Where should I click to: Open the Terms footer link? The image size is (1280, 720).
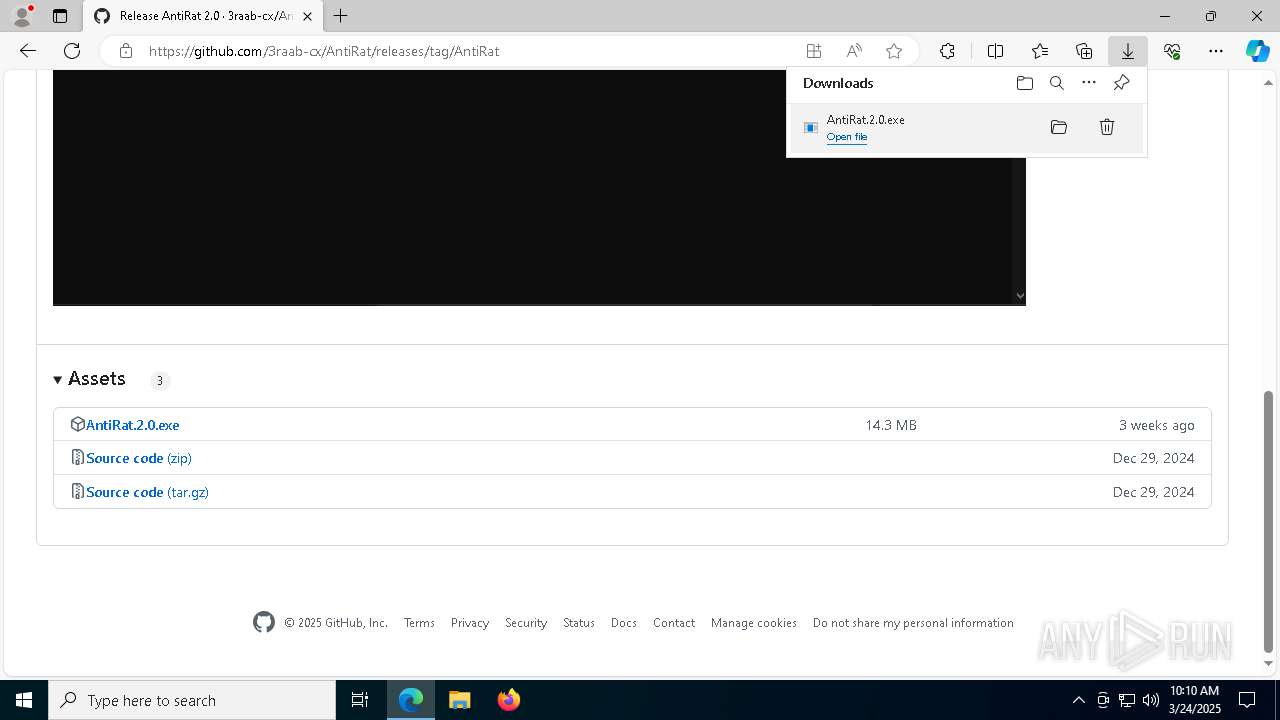tap(419, 622)
